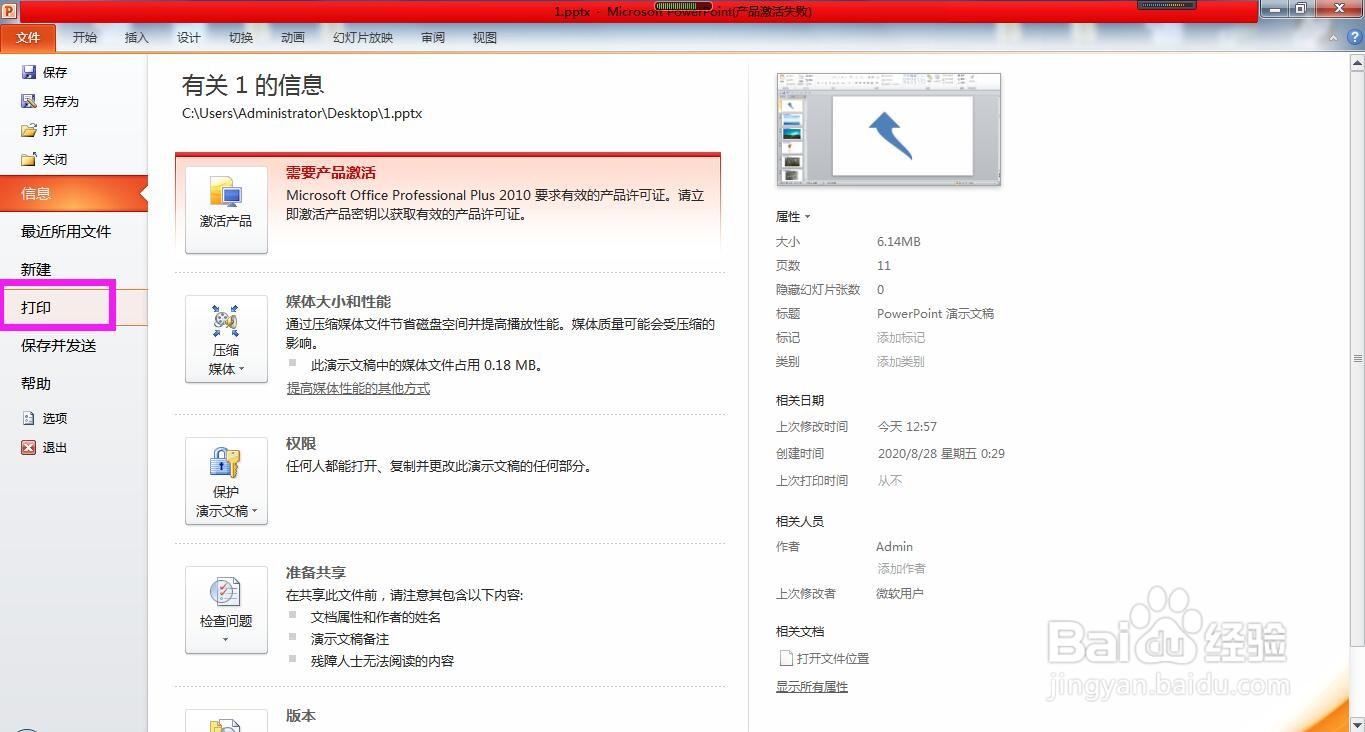Open 选项 options dialog
The height and width of the screenshot is (732, 1365).
point(44,418)
